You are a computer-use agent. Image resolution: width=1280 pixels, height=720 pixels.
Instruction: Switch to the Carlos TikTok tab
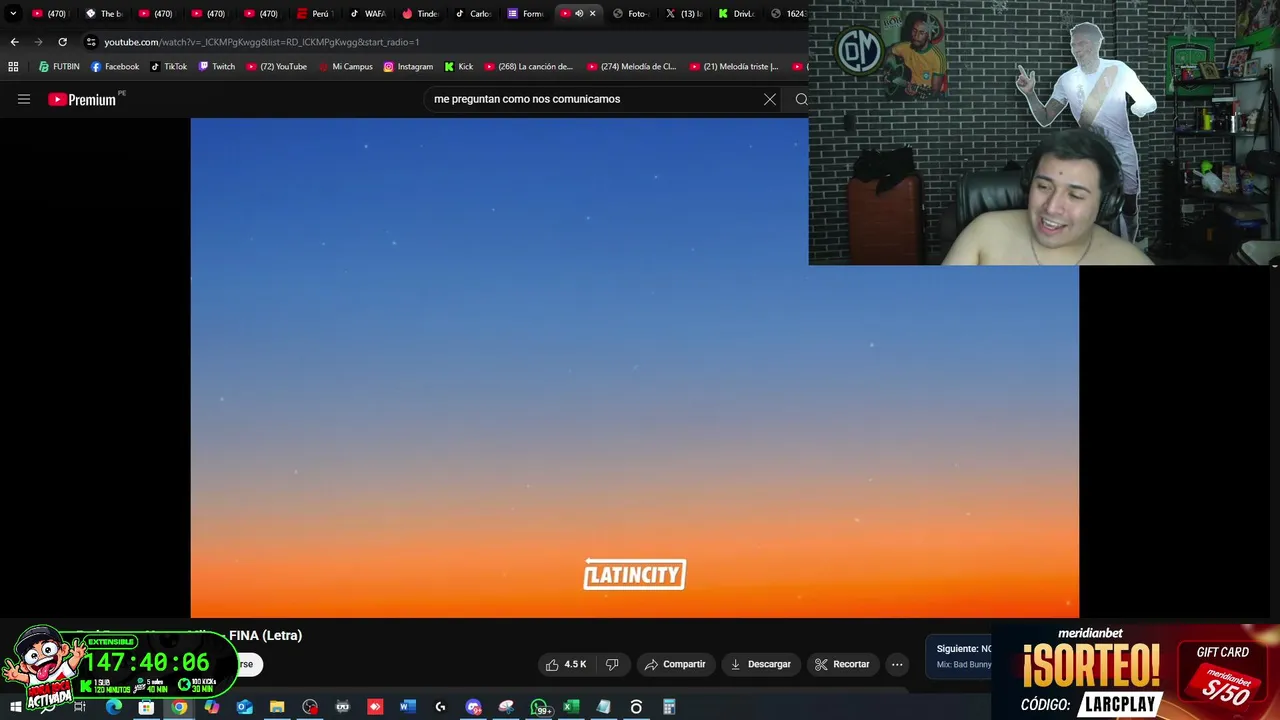click(473, 14)
